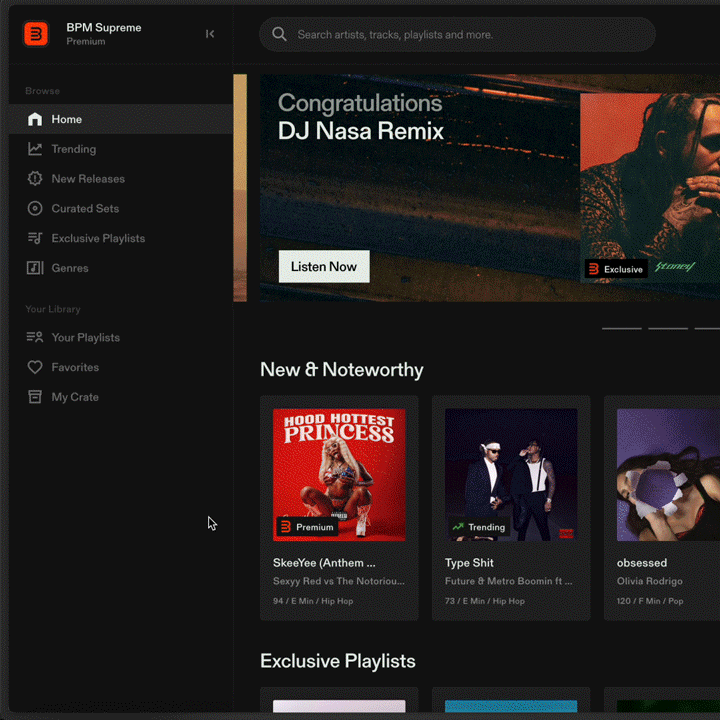The height and width of the screenshot is (720, 720).
Task: Click the 73 / E Min / Hip Hop text
Action: coord(485,601)
